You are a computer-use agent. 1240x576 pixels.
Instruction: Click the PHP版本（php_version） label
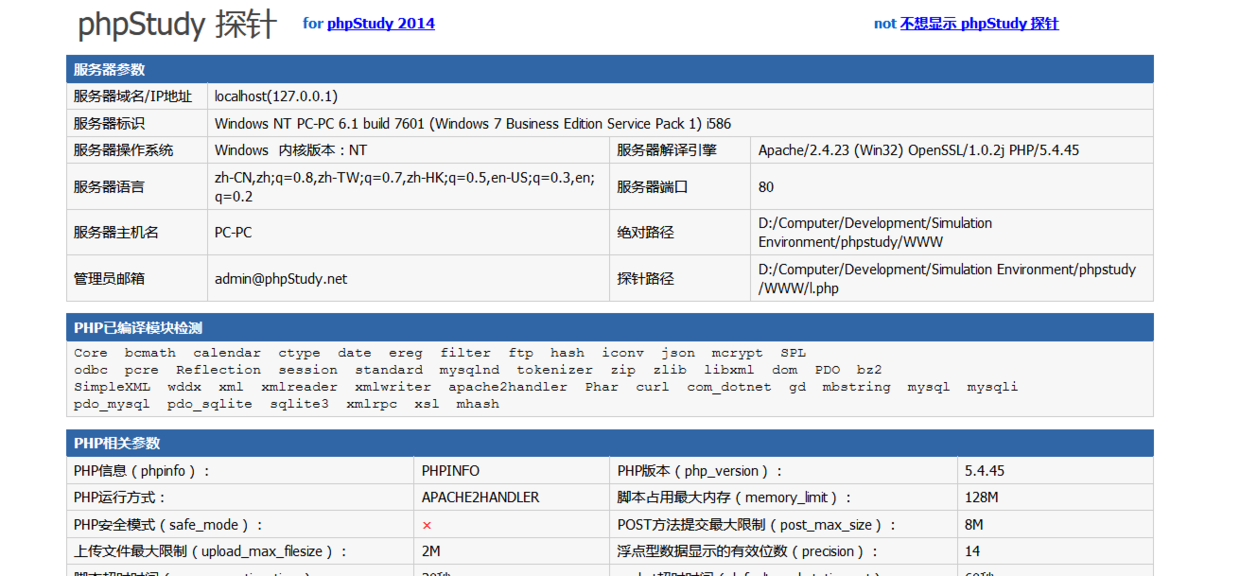[701, 470]
